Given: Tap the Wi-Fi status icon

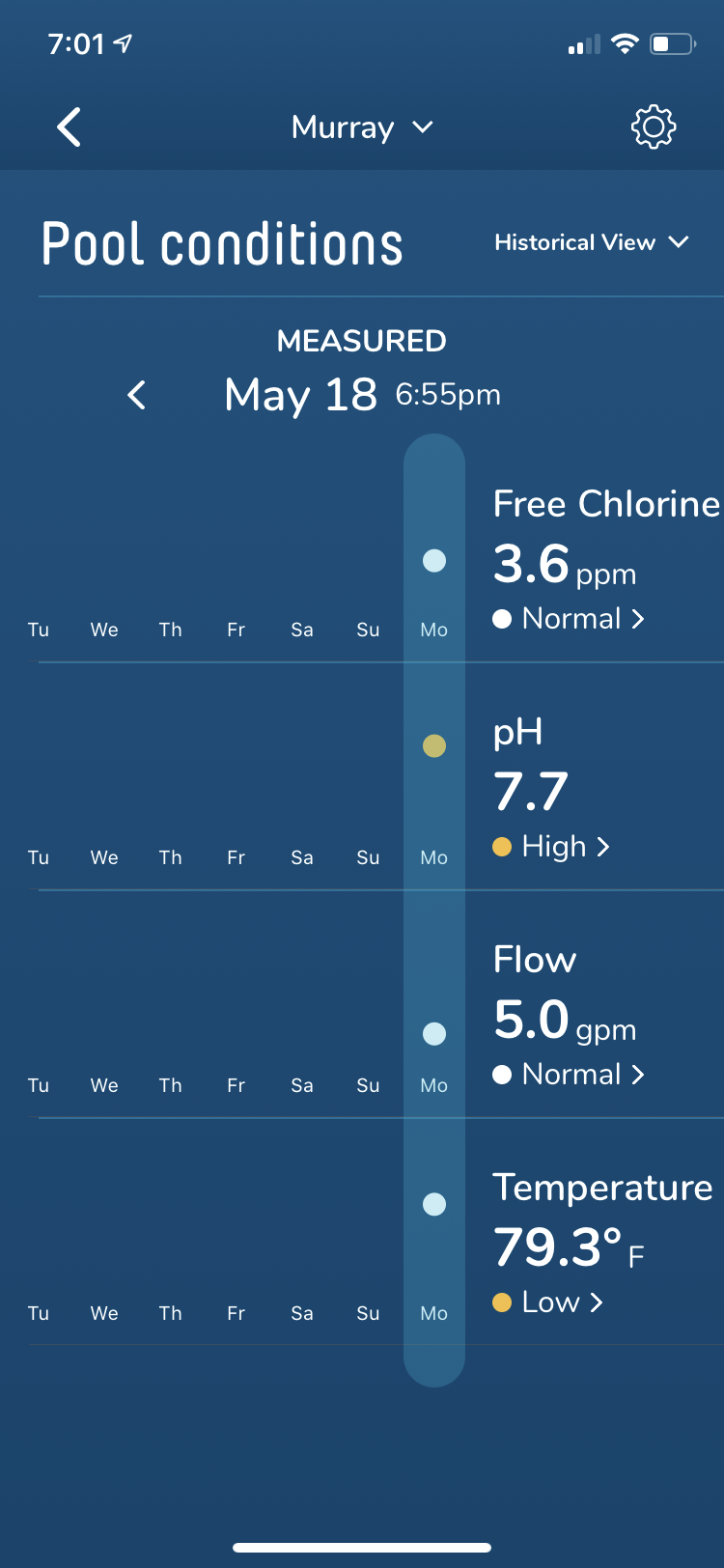Looking at the screenshot, I should coord(626,43).
